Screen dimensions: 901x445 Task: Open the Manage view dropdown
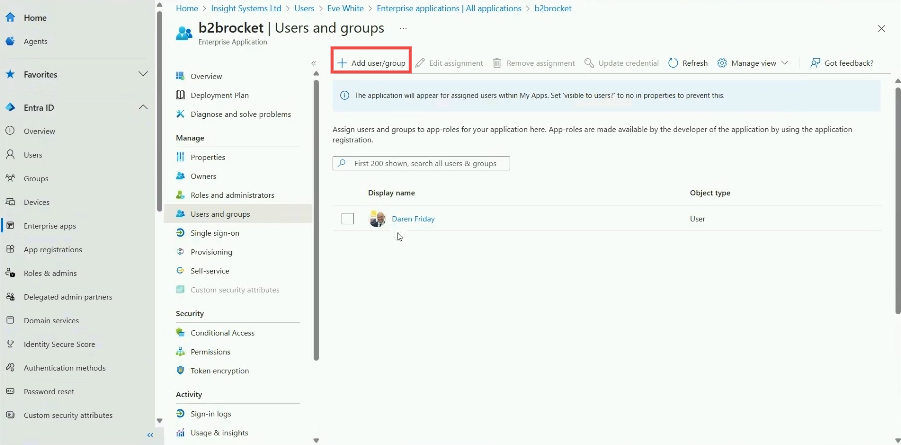[753, 63]
